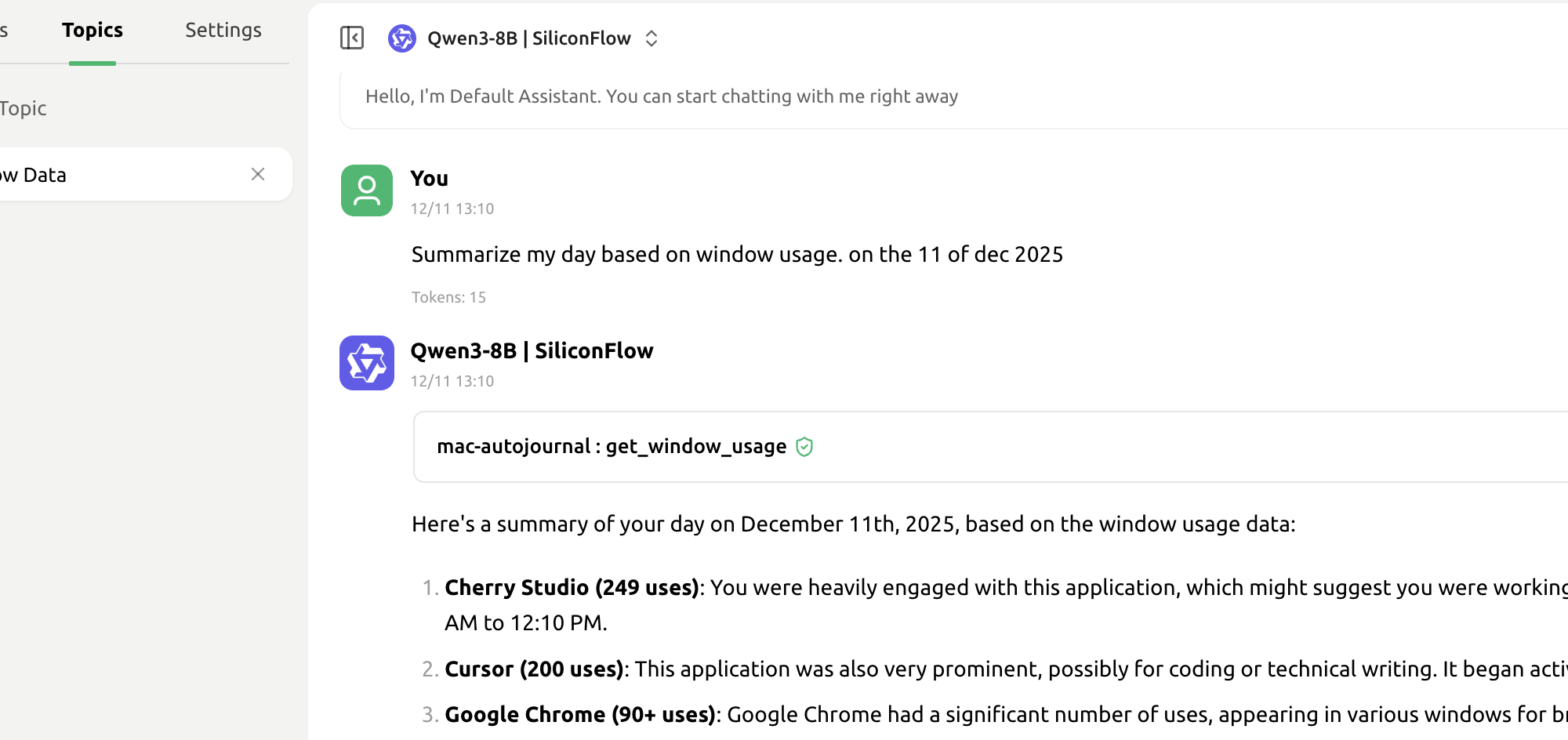The image size is (1568, 740).
Task: Collapse the sidebar using the panel toggle icon
Action: click(x=351, y=38)
